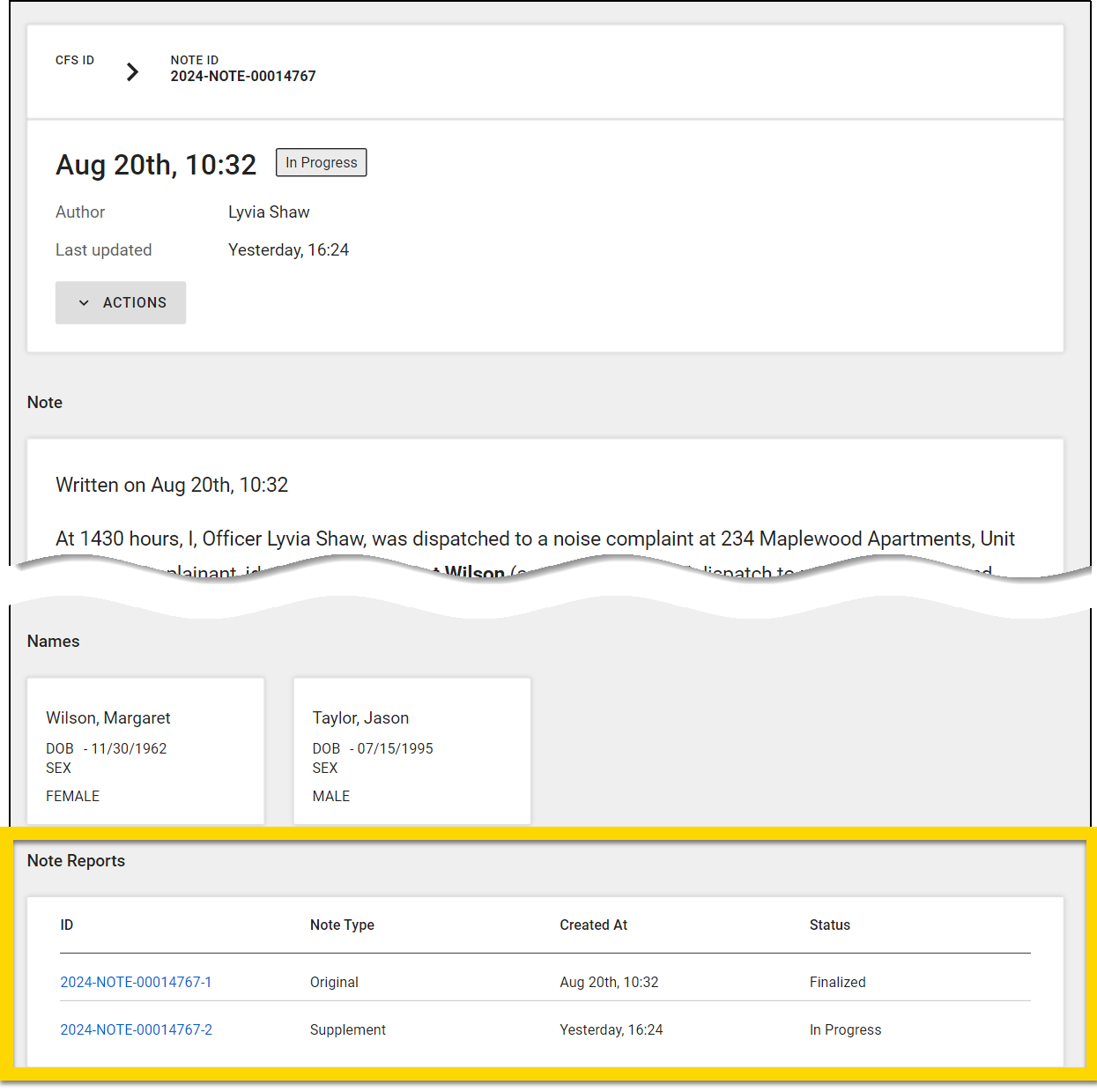Open the Wilson, Margaret name card
The width and height of the screenshot is (1097, 1092).
145,751
